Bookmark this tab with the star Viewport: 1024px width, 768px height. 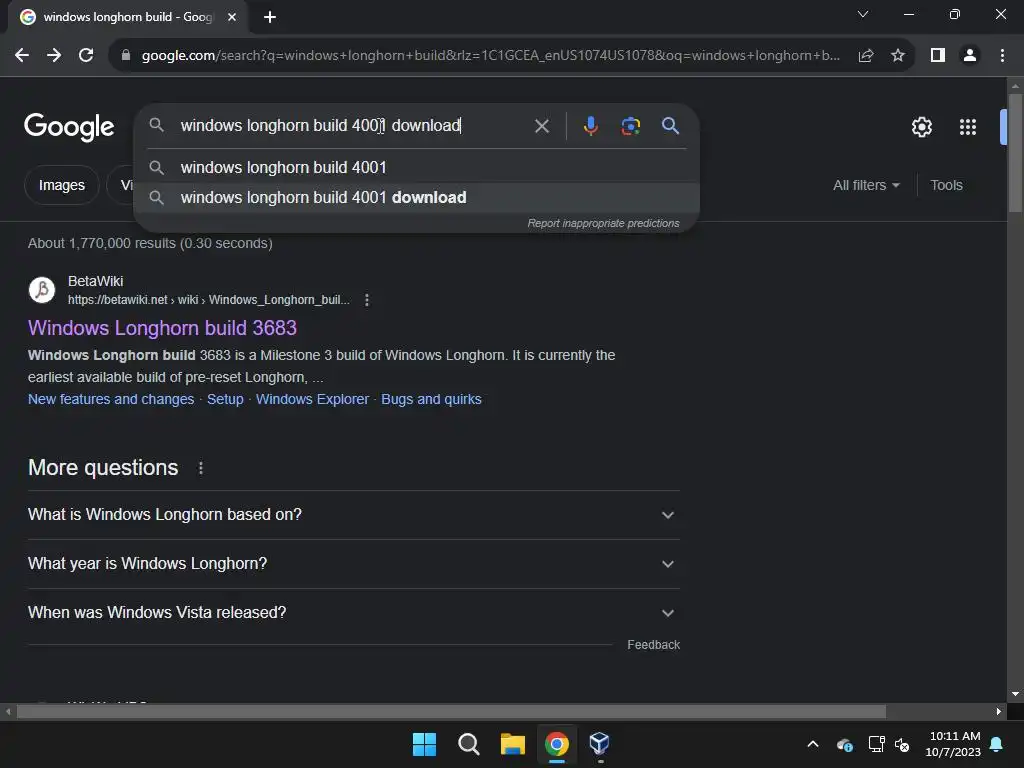[x=898, y=56]
